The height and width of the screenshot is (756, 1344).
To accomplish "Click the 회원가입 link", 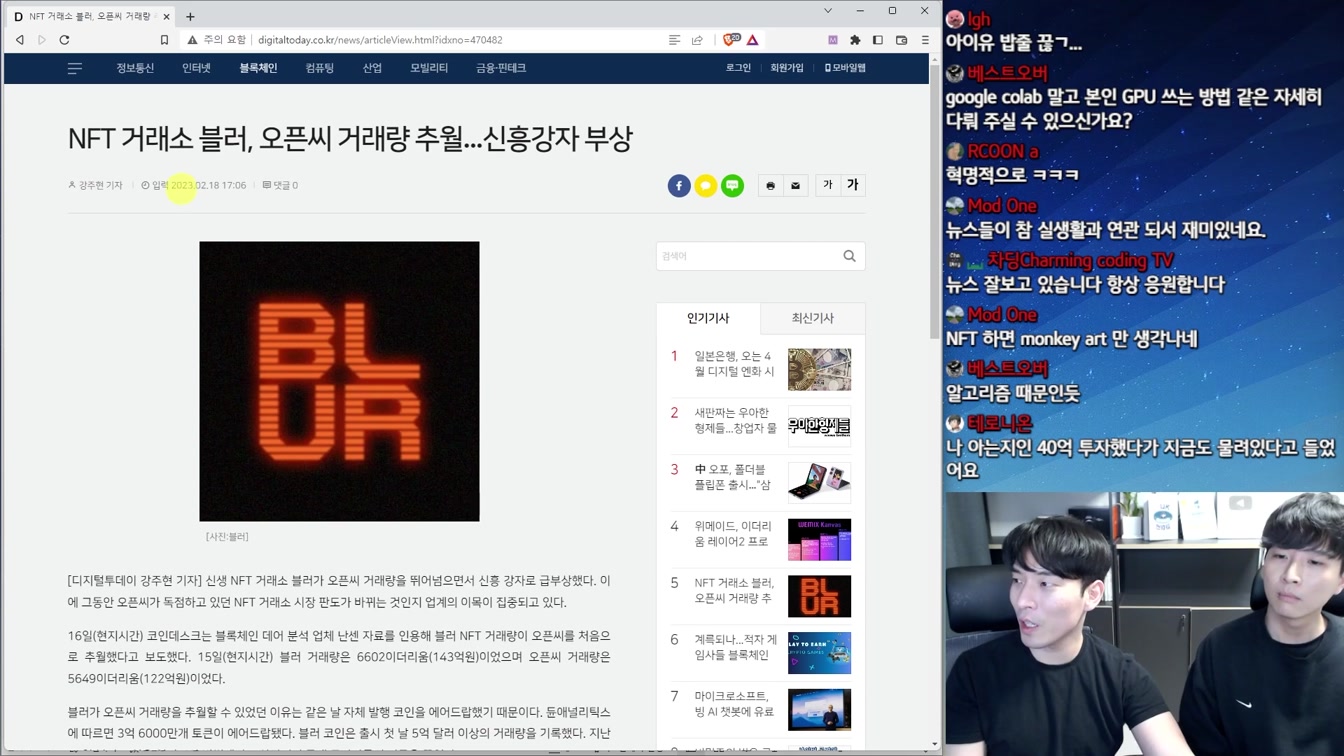I will (x=787, y=68).
